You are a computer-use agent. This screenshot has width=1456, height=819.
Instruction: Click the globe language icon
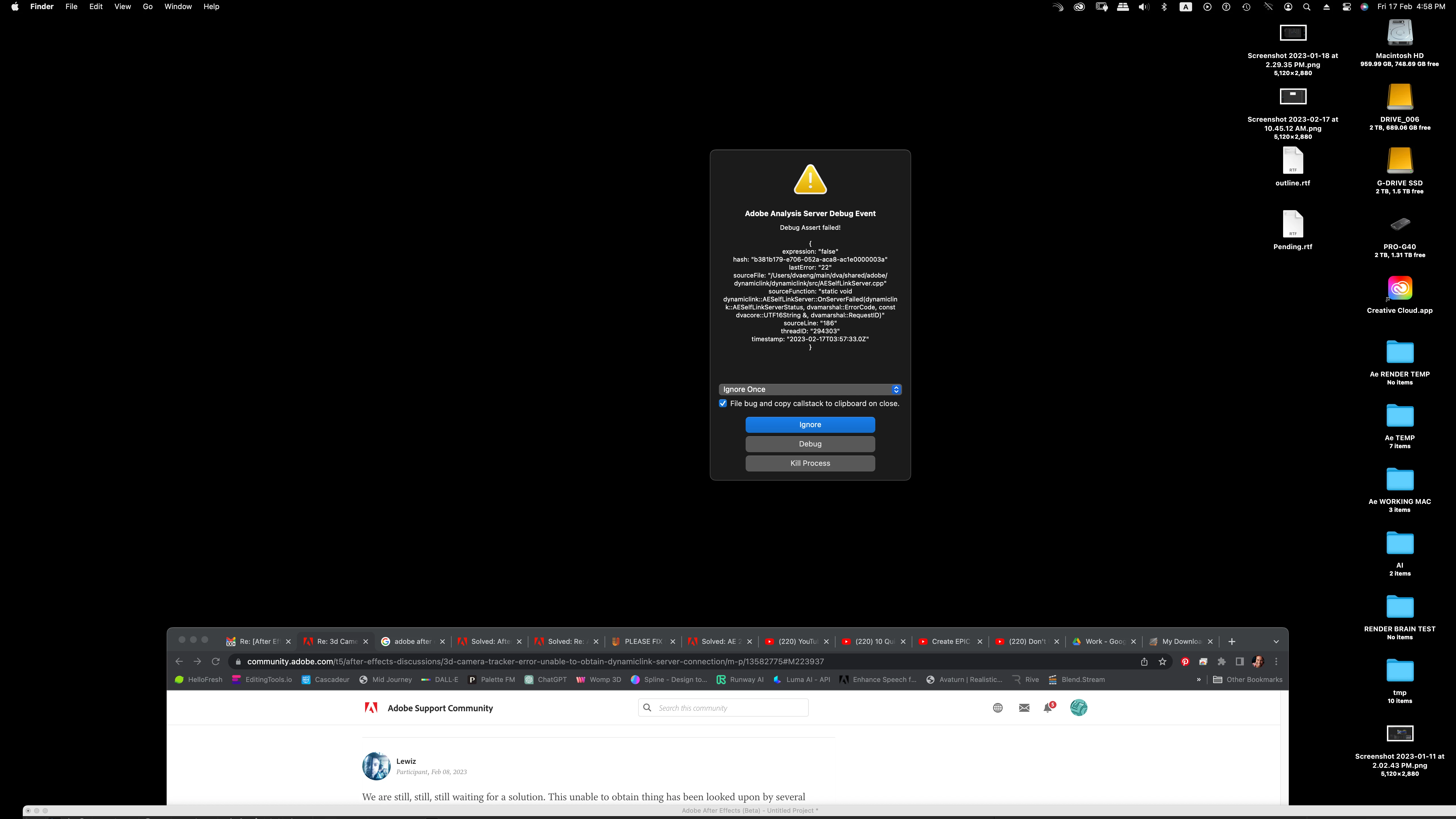(x=998, y=708)
